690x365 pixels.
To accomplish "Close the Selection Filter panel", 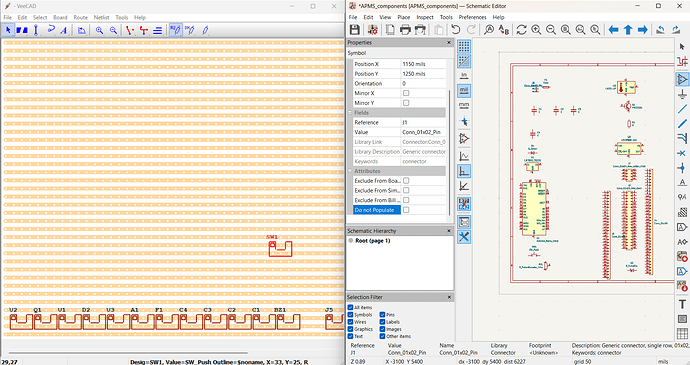I will pos(449,297).
